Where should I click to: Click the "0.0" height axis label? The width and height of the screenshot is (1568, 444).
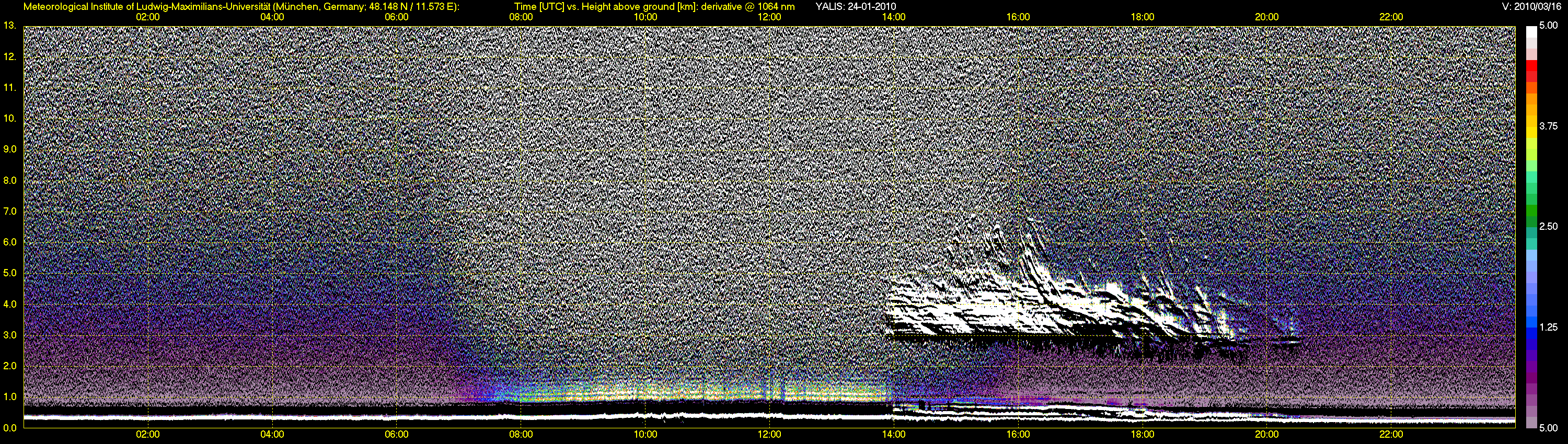click(x=10, y=428)
